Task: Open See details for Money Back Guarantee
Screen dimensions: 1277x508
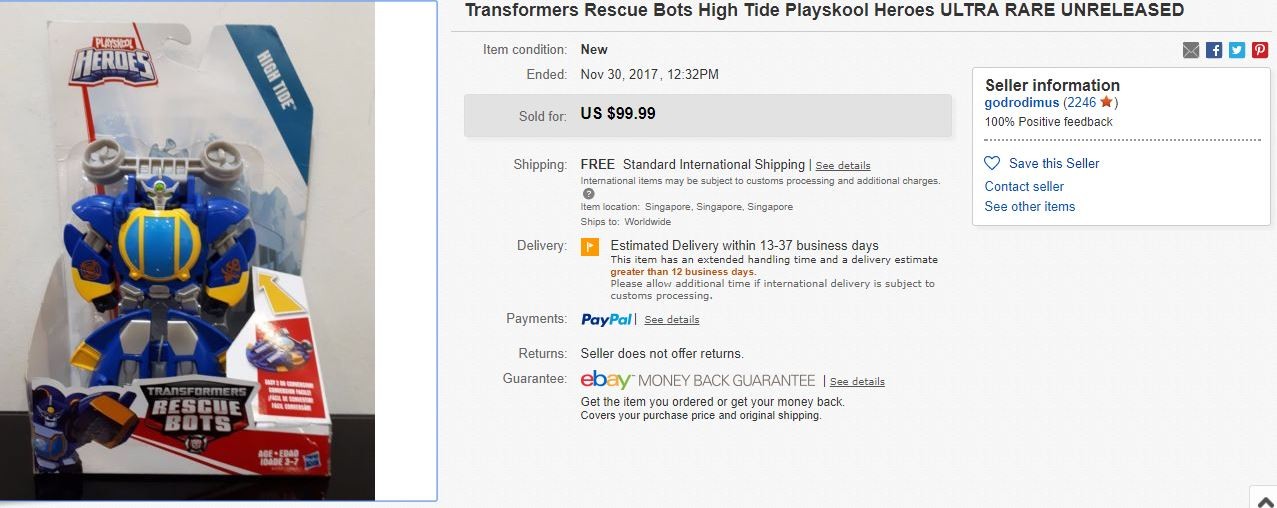Action: coord(857,382)
